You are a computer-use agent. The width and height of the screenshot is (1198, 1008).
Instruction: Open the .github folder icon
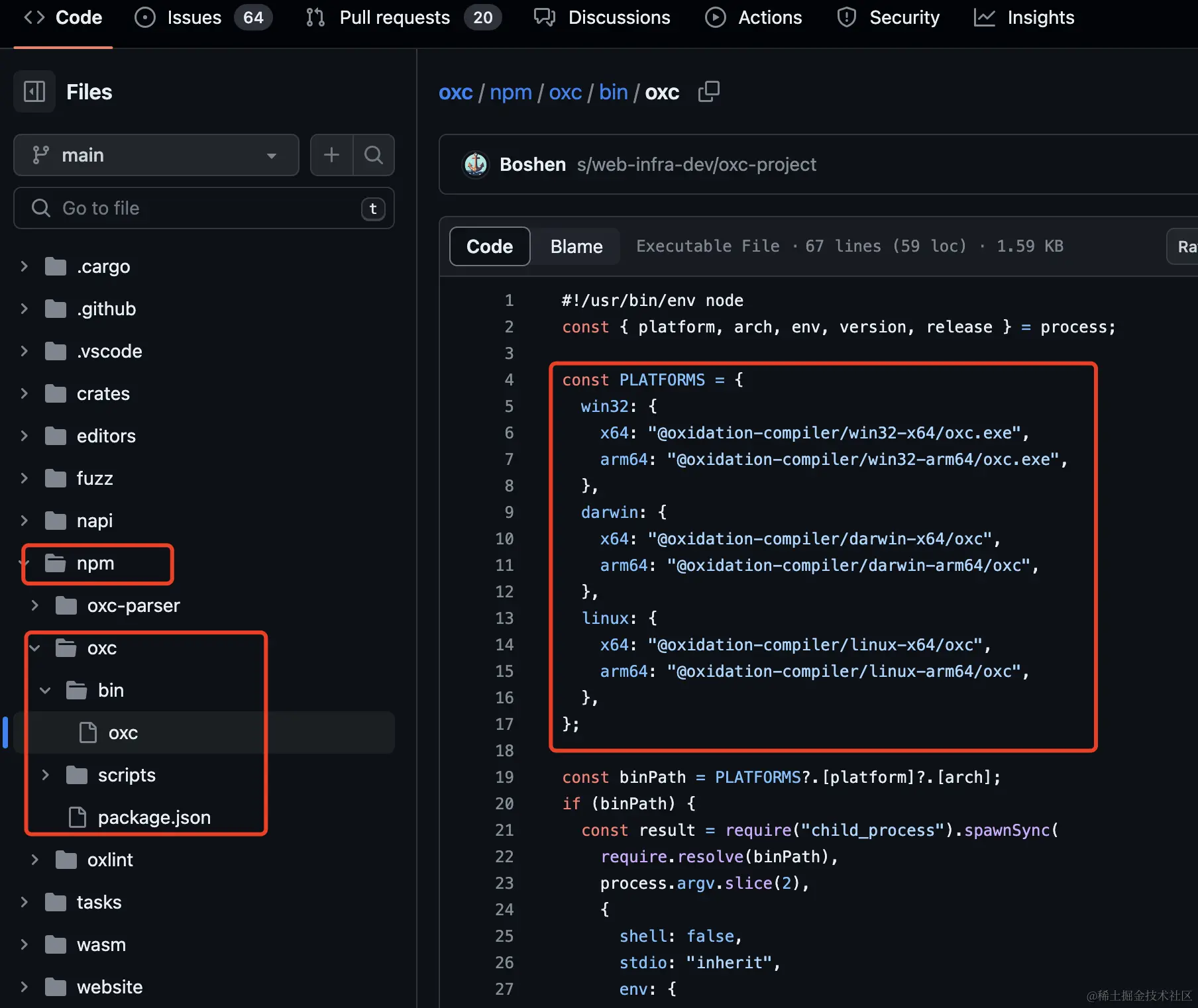(56, 309)
